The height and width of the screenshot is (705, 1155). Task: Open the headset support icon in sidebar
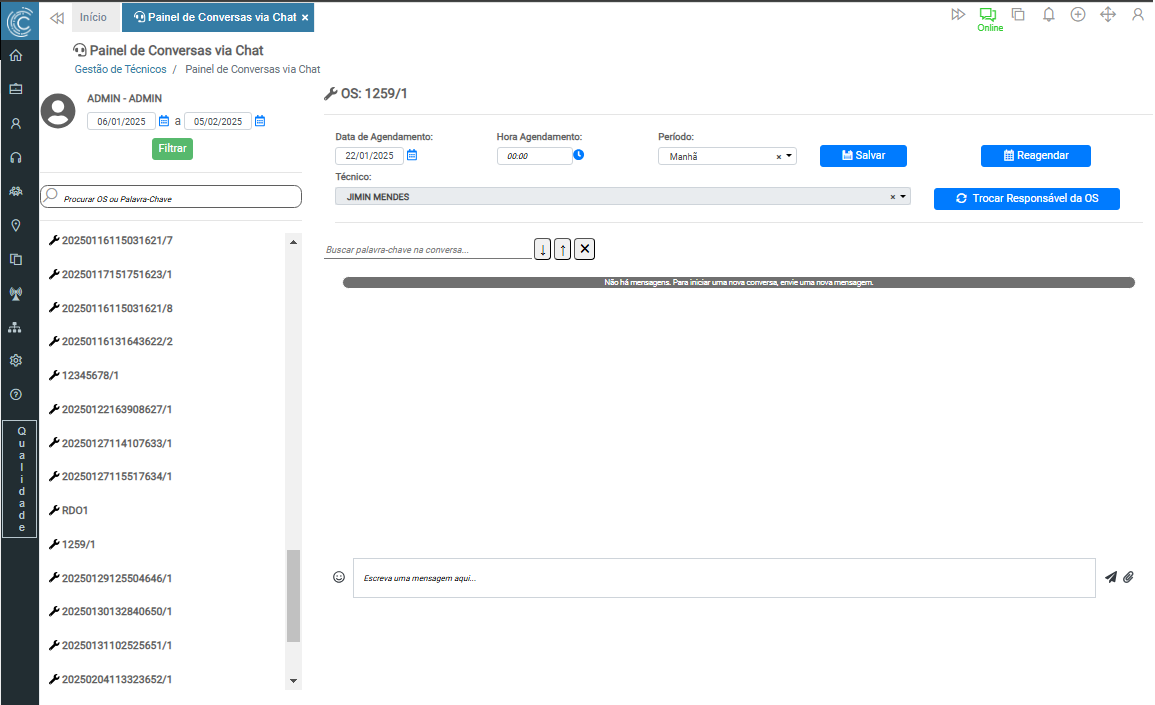16,157
